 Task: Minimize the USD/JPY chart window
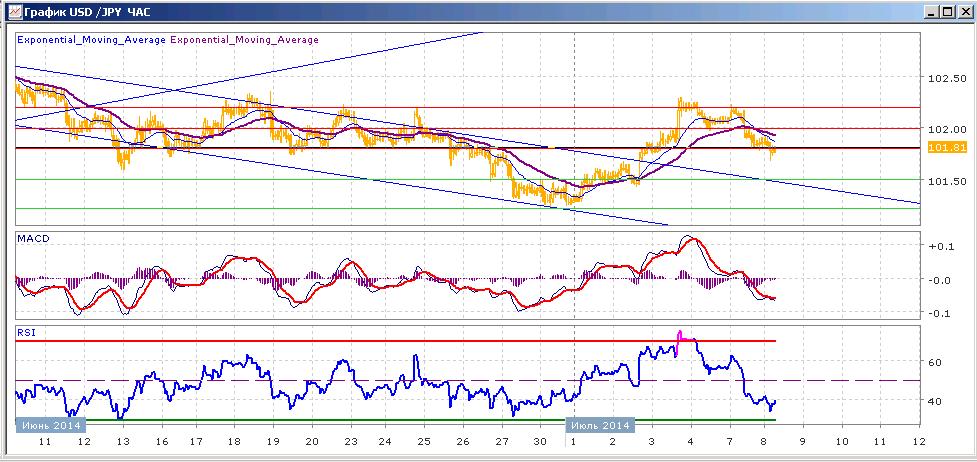(x=932, y=12)
